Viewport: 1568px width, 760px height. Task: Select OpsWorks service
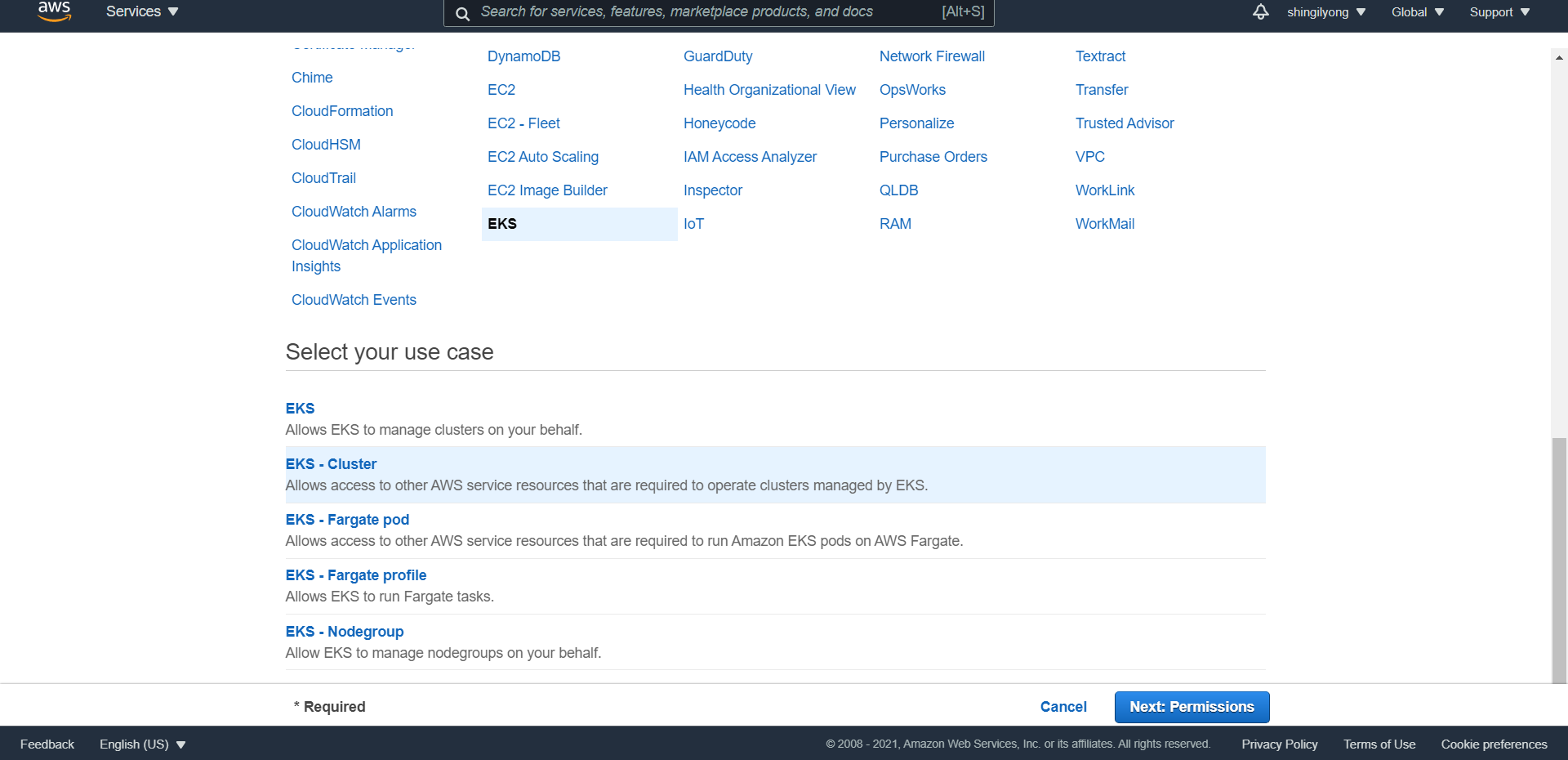pos(912,90)
